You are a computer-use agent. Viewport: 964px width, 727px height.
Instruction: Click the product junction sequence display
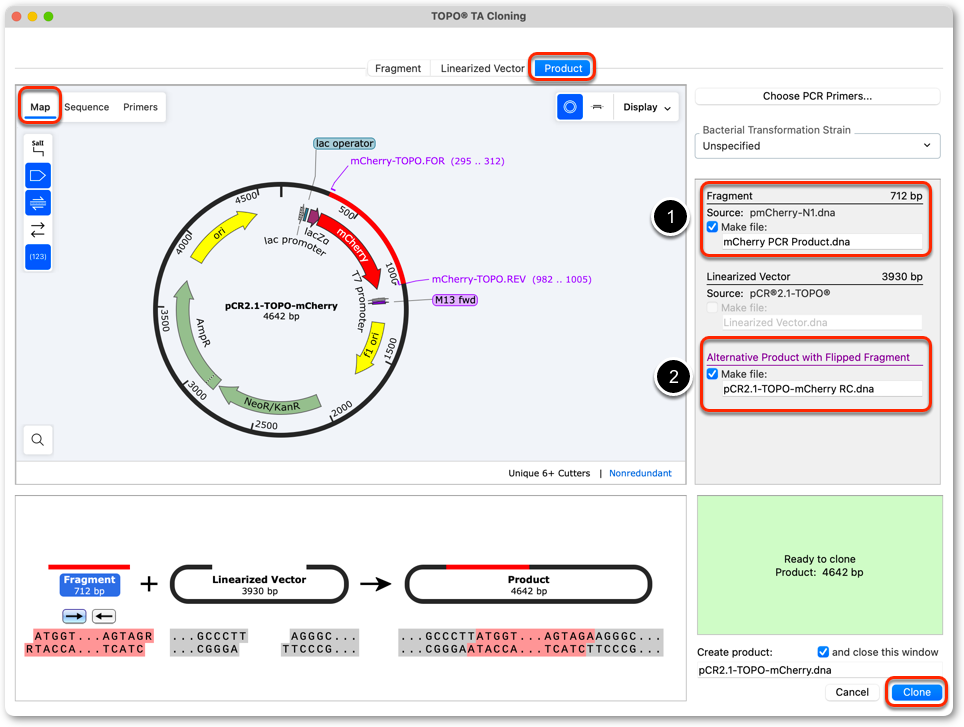click(x=531, y=642)
